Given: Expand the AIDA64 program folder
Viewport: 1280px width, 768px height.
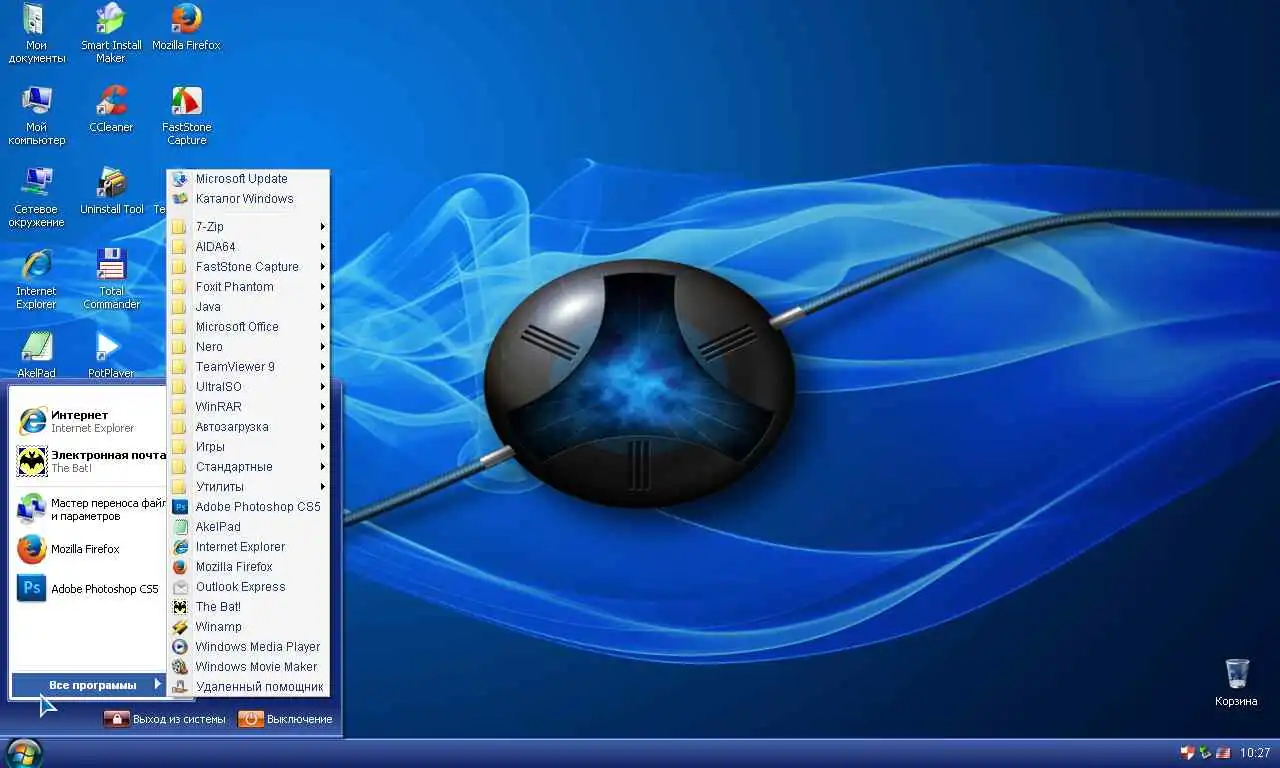Looking at the screenshot, I should (x=249, y=247).
